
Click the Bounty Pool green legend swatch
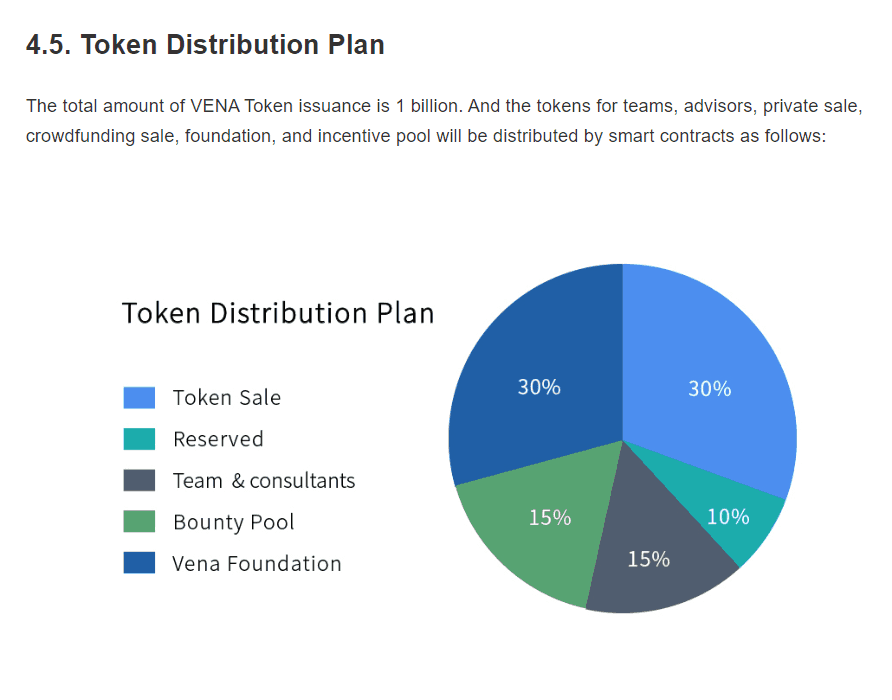click(139, 521)
